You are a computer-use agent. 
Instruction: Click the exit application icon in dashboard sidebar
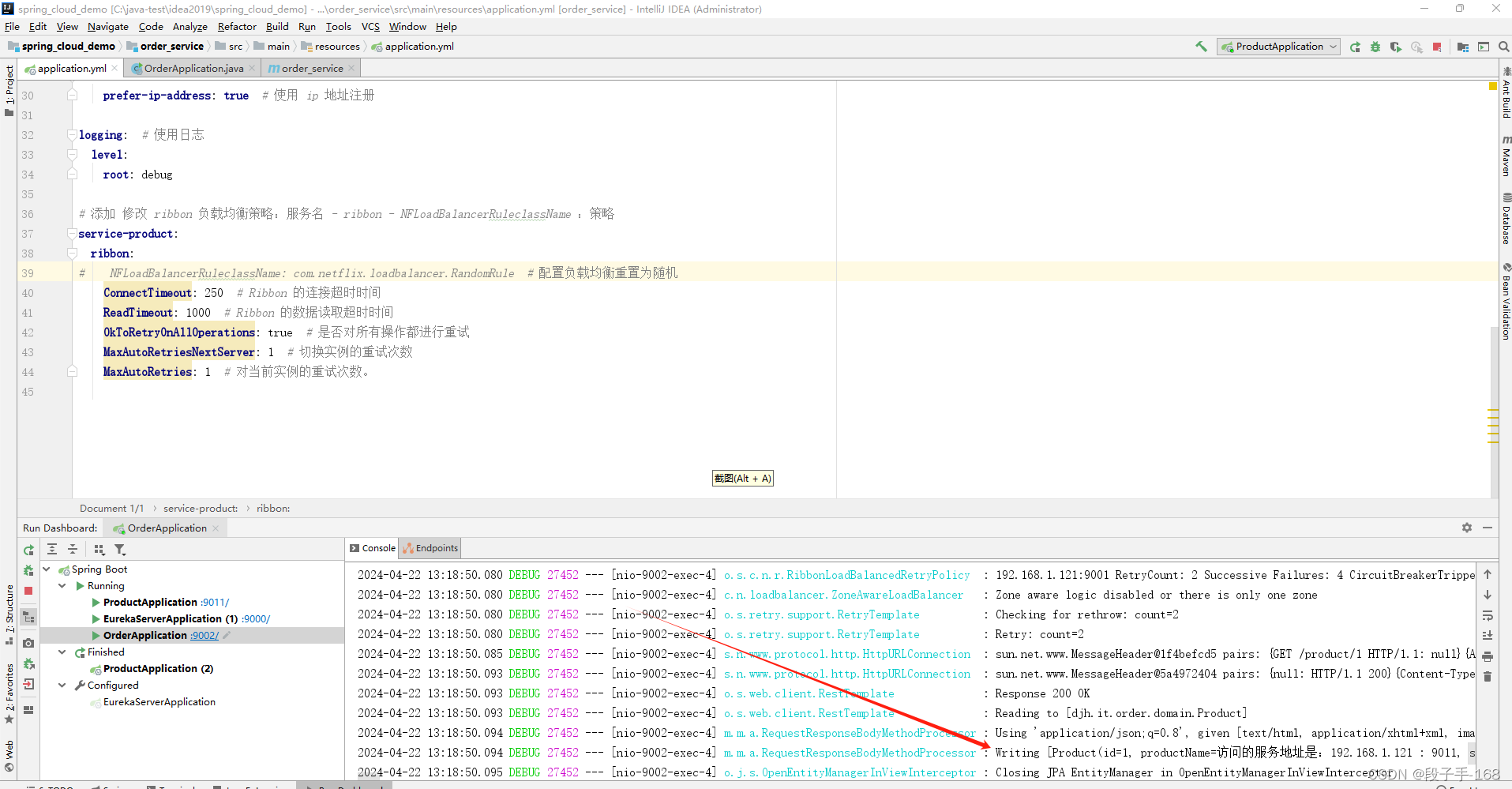pos(28,684)
